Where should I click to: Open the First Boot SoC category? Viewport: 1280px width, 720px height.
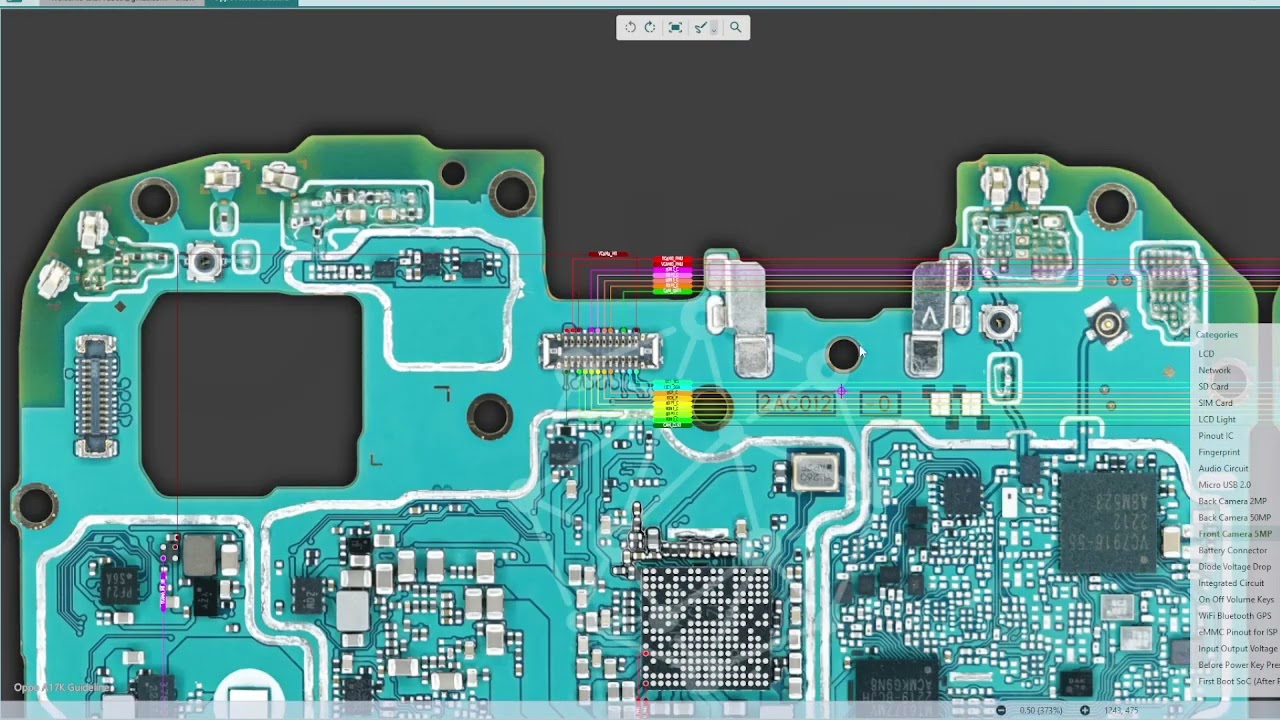tap(1238, 681)
